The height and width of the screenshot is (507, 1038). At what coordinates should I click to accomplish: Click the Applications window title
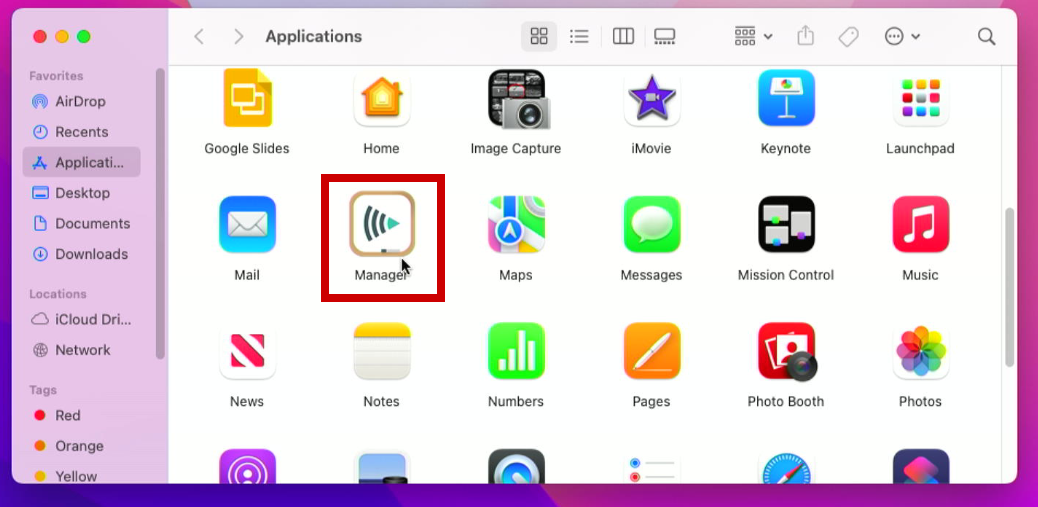click(314, 36)
